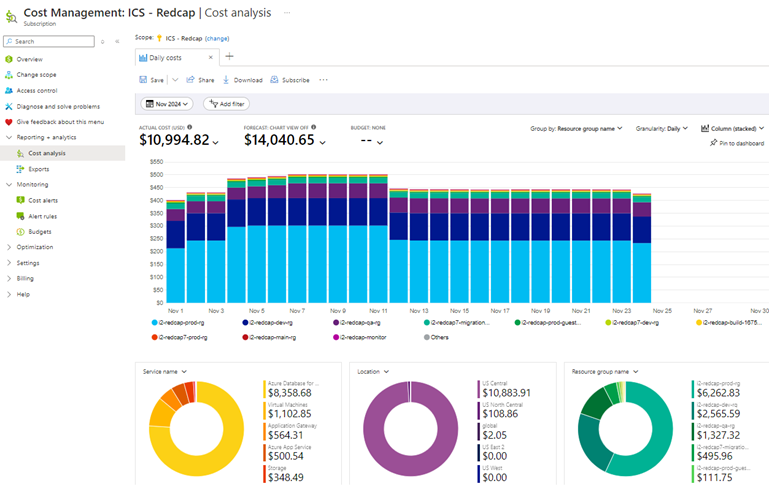Open the header ellipsis next to Cost analysis

click(x=287, y=13)
